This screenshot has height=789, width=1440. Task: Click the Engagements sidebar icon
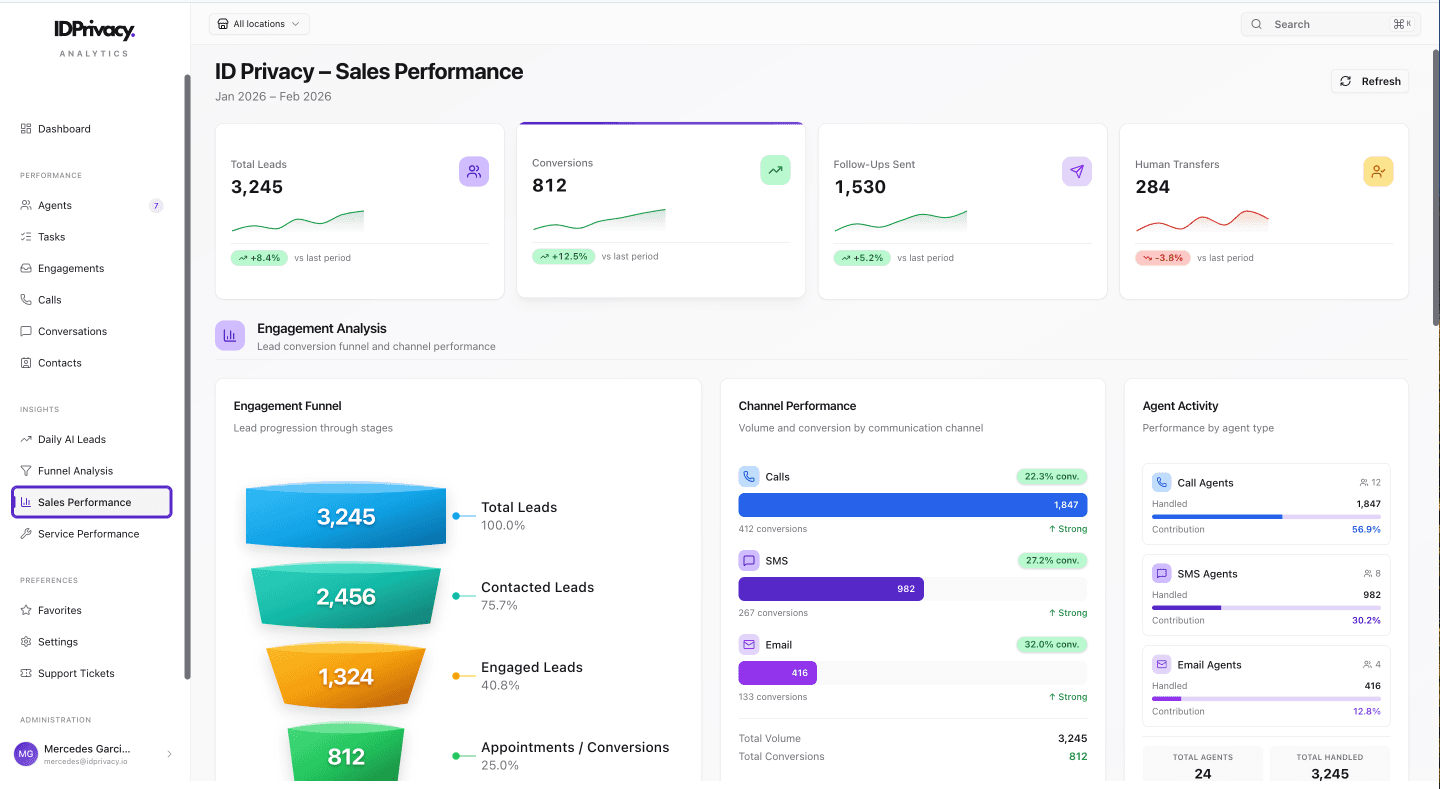coord(24,268)
